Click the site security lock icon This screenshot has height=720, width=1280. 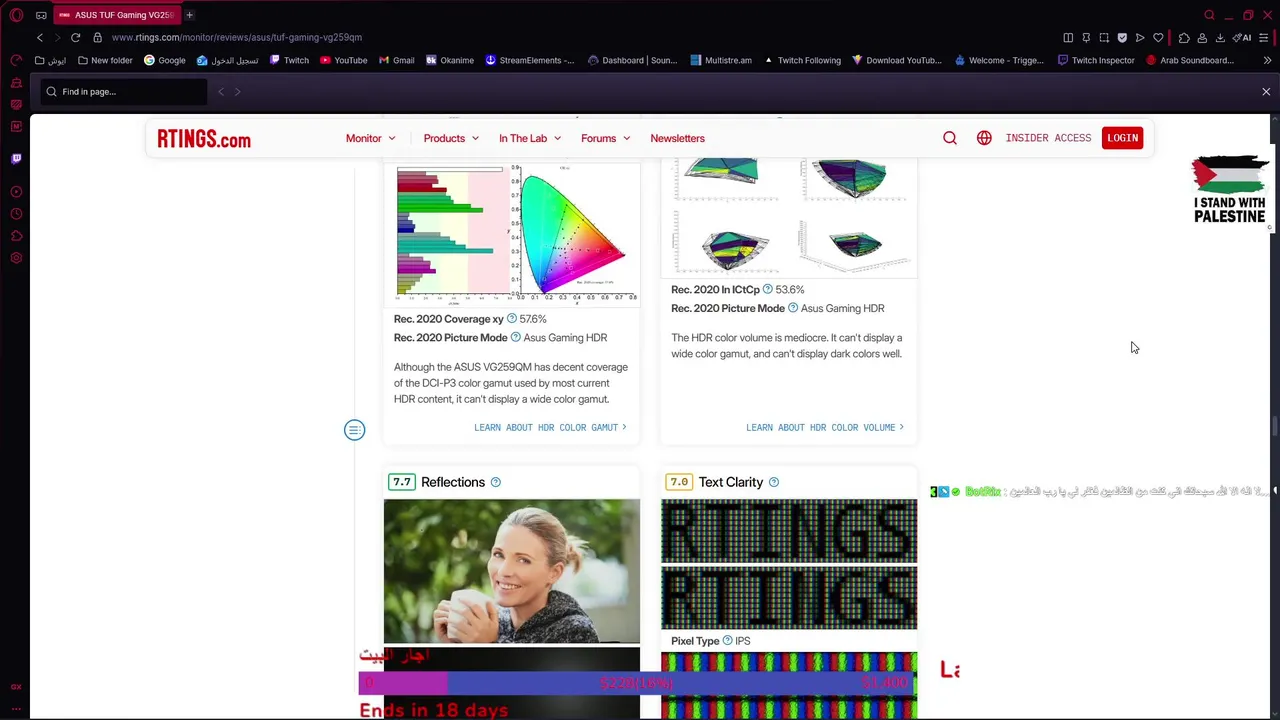[x=97, y=38]
